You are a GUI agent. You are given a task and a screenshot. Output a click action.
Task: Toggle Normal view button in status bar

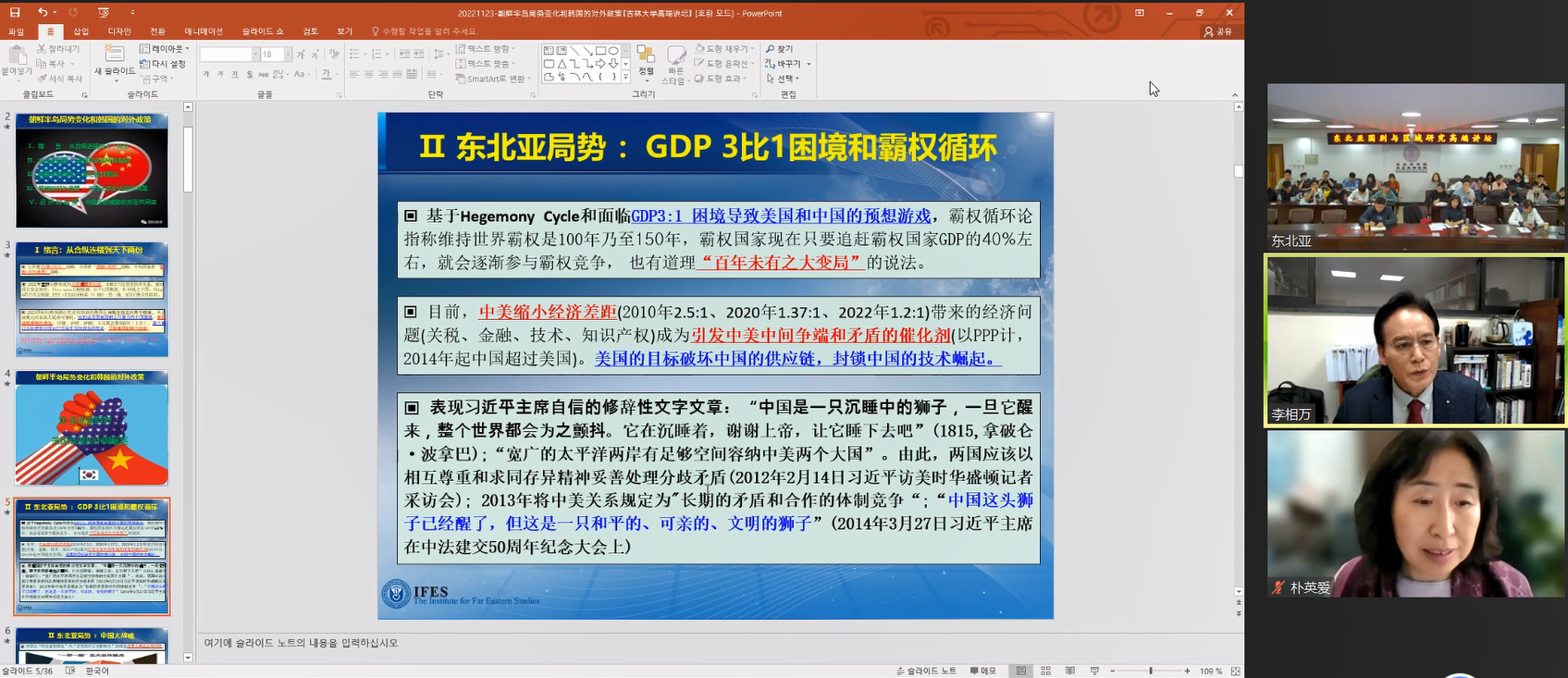pyautogui.click(x=1021, y=671)
